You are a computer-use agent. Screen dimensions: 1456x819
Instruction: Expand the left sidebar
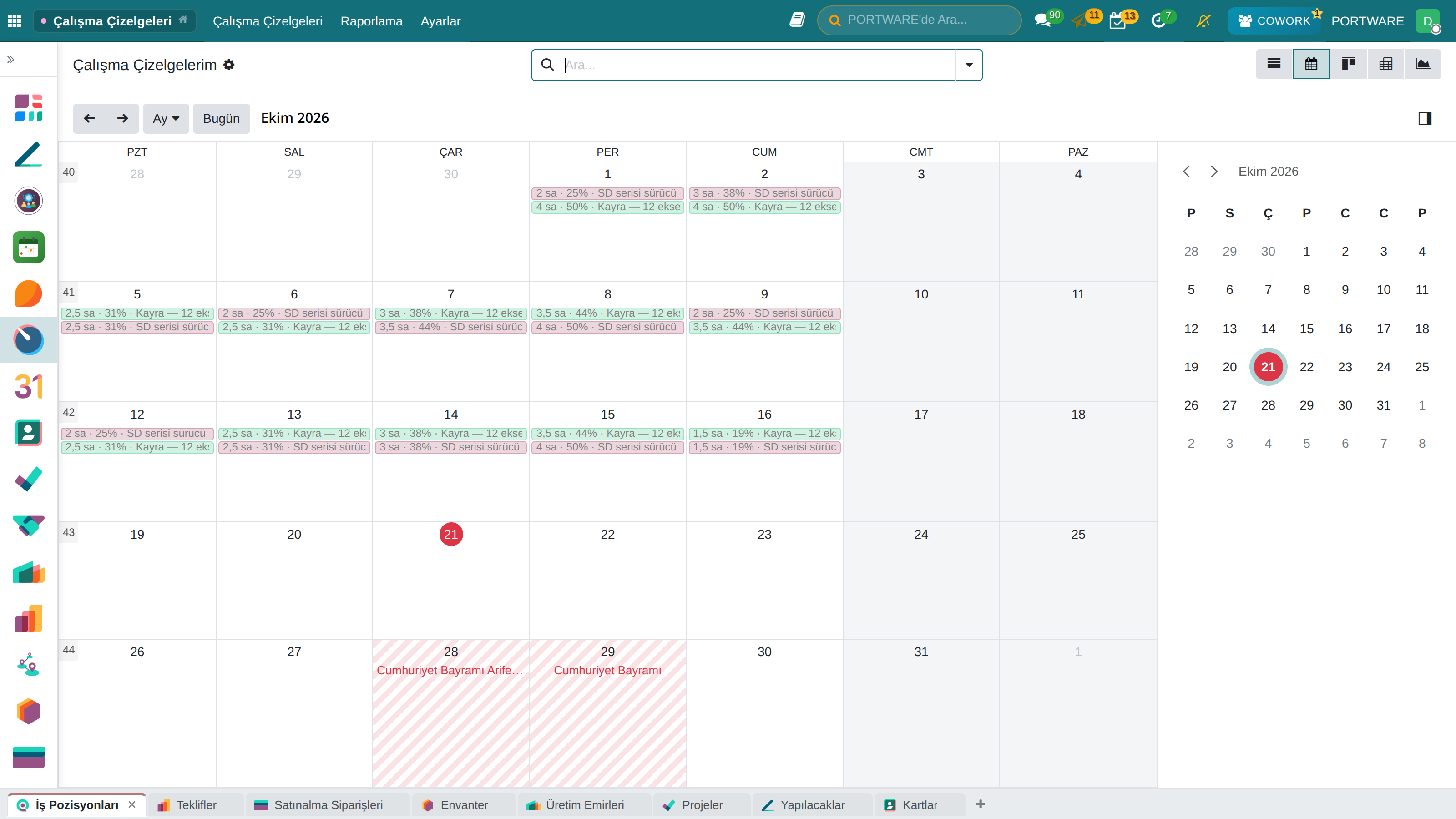(x=11, y=59)
